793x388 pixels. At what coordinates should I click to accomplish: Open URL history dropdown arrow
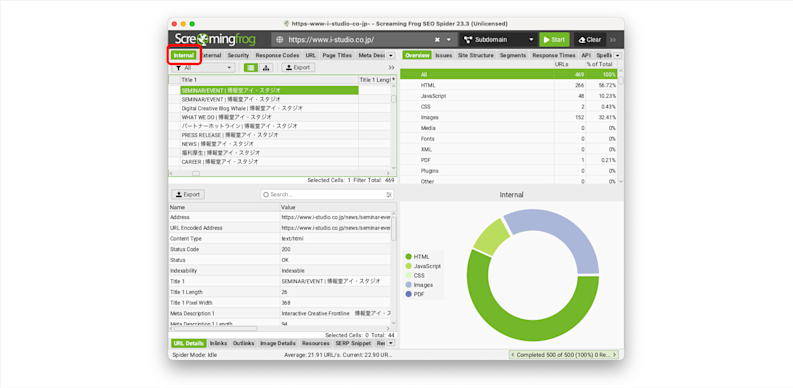click(449, 39)
